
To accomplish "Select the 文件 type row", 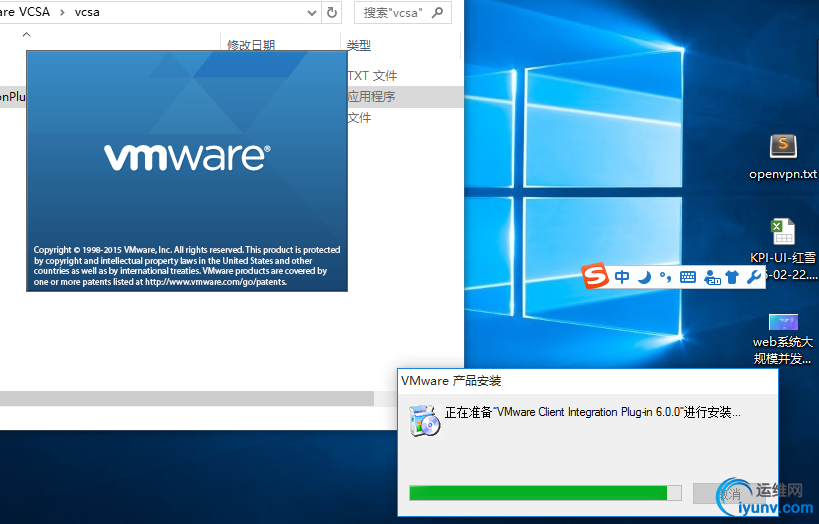I will coord(359,118).
